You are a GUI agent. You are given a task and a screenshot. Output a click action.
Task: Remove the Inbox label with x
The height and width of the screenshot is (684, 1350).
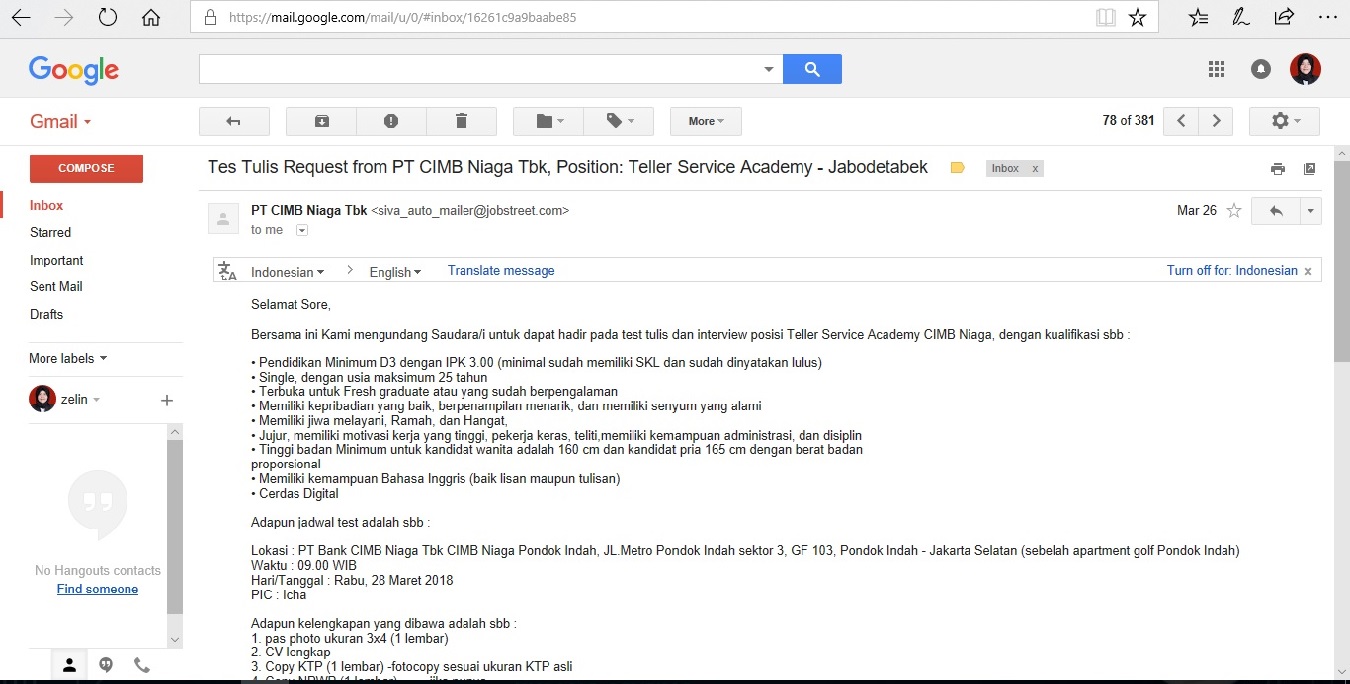click(x=1036, y=169)
